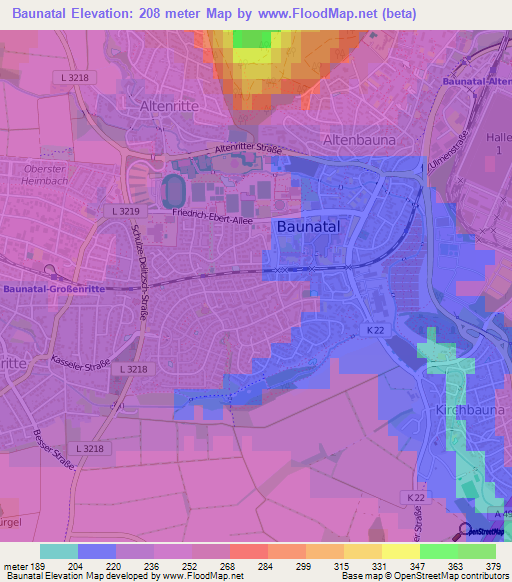512x582 pixels.
Task: Click the K 22 shield near Baunatal center
Action: (x=375, y=330)
